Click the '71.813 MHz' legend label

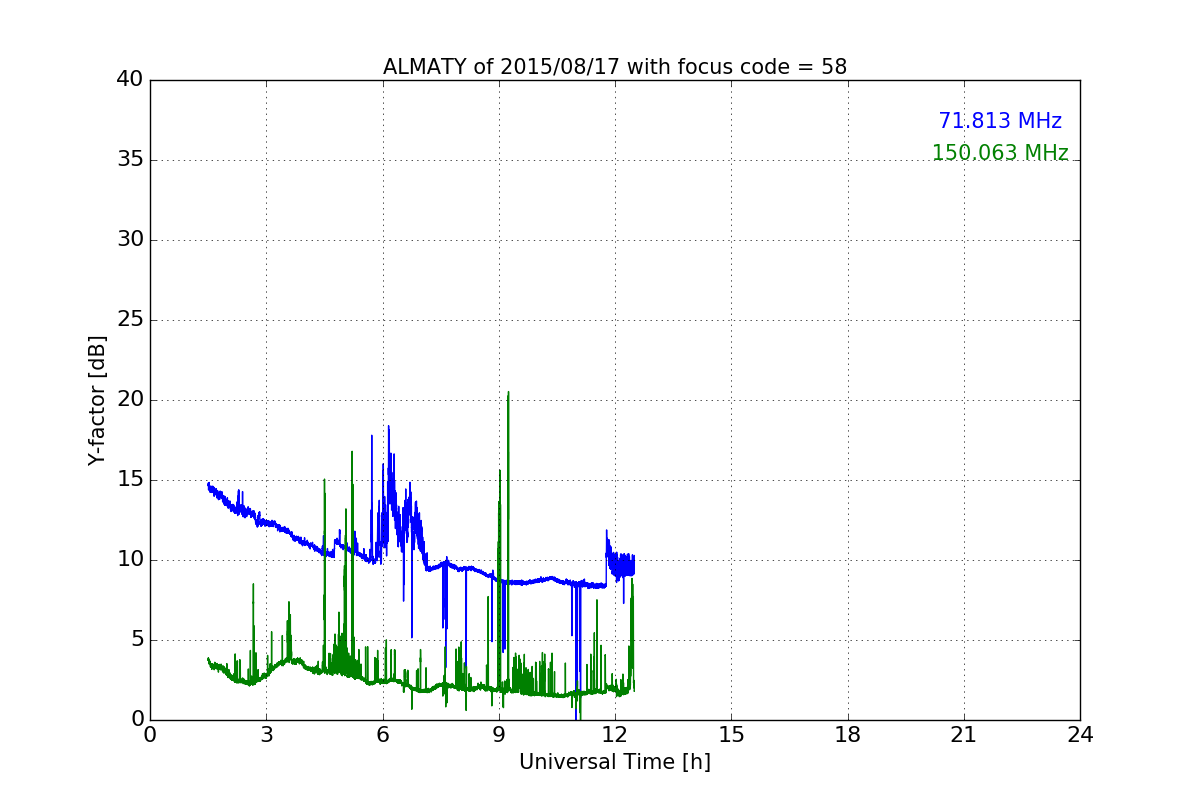(x=1000, y=121)
